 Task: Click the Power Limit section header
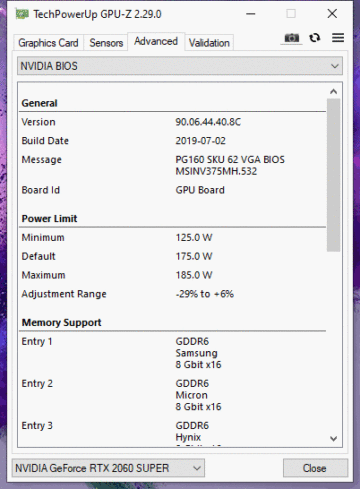[x=49, y=219]
